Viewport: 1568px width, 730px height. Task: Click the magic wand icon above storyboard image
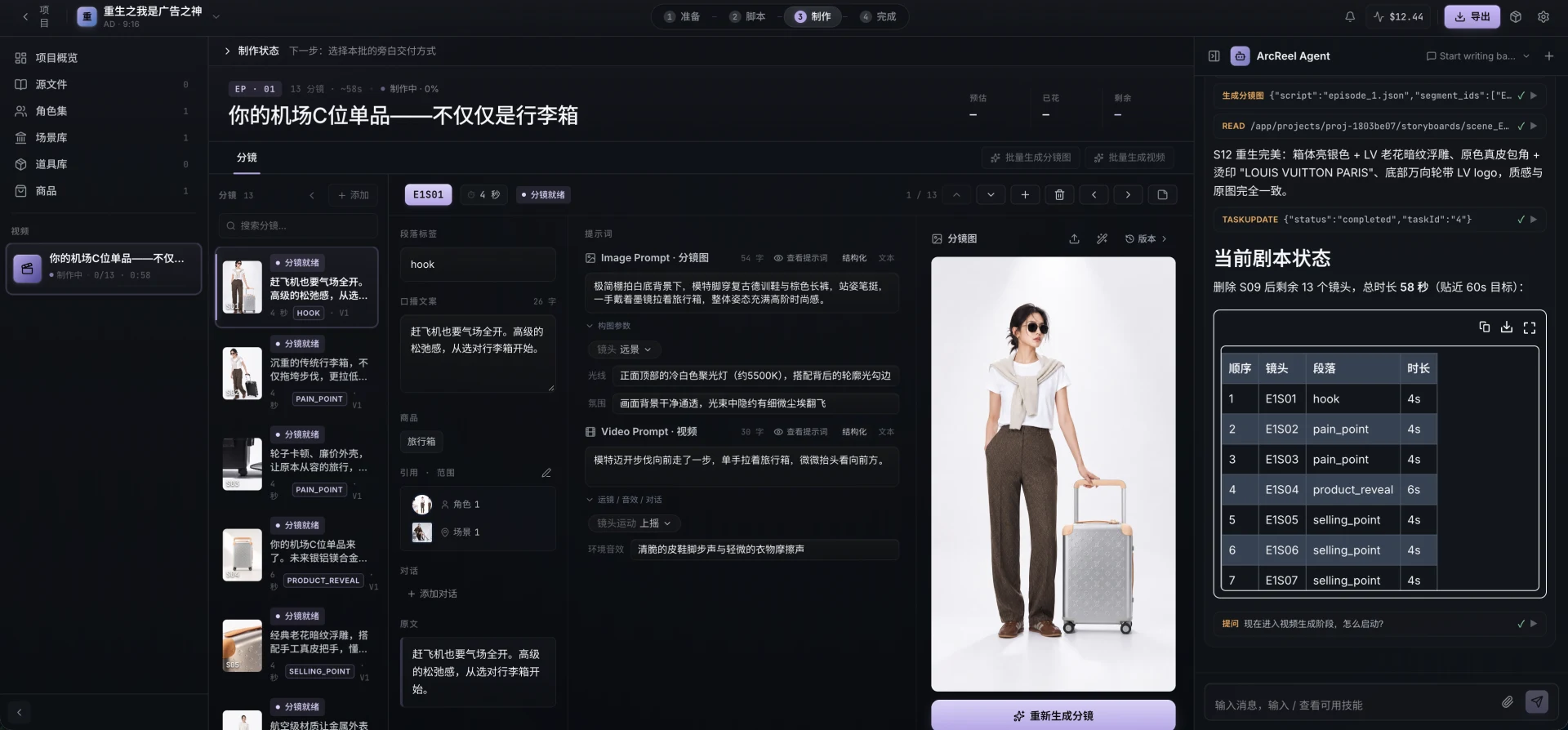coord(1102,239)
